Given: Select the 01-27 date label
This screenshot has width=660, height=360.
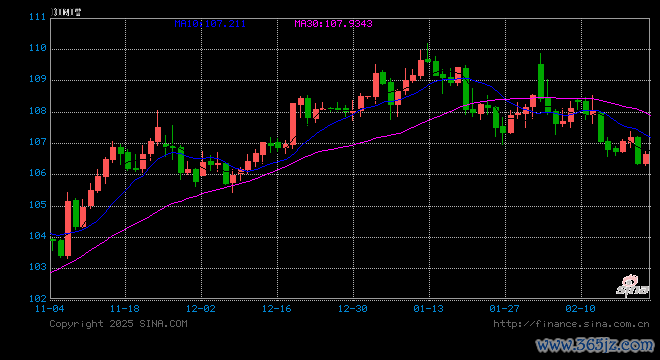Looking at the screenshot, I should pyautogui.click(x=505, y=309).
